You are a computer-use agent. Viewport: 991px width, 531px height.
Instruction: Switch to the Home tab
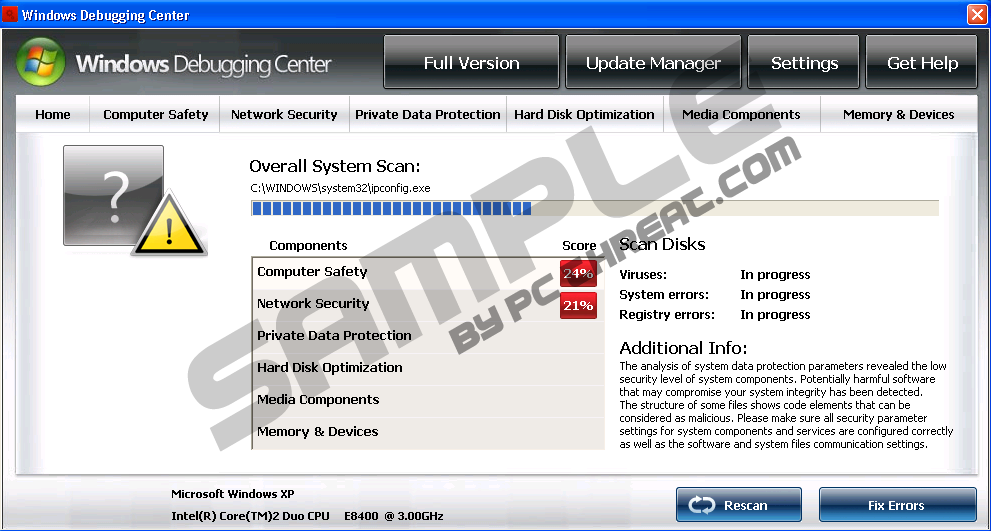point(53,115)
